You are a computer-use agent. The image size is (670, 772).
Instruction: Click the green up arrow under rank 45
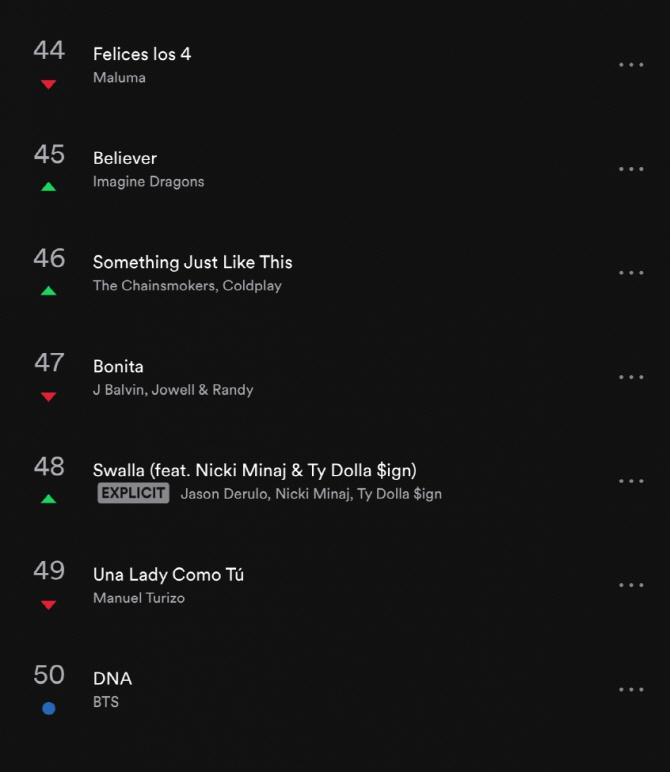[48, 187]
